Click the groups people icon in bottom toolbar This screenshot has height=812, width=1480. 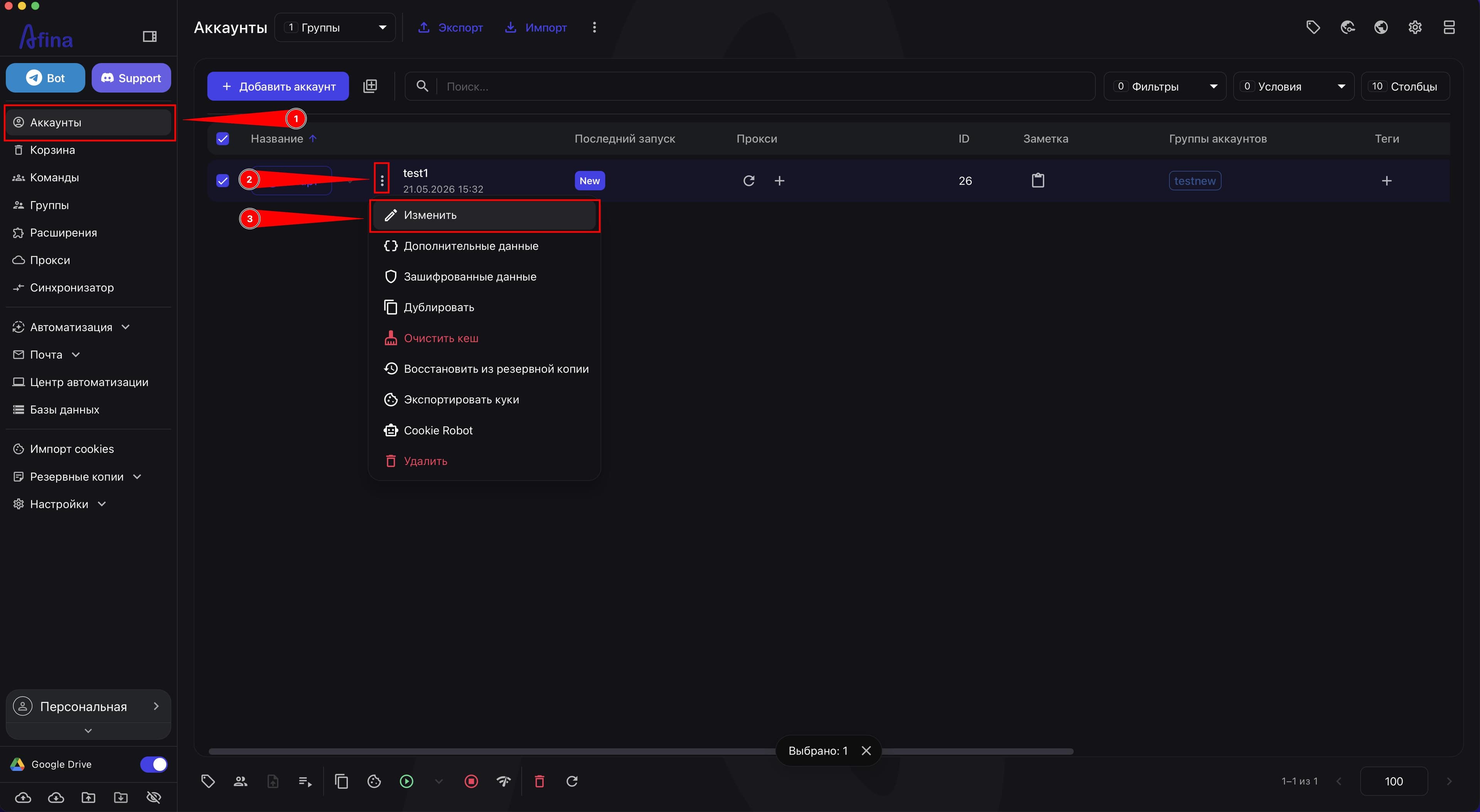(x=241, y=781)
